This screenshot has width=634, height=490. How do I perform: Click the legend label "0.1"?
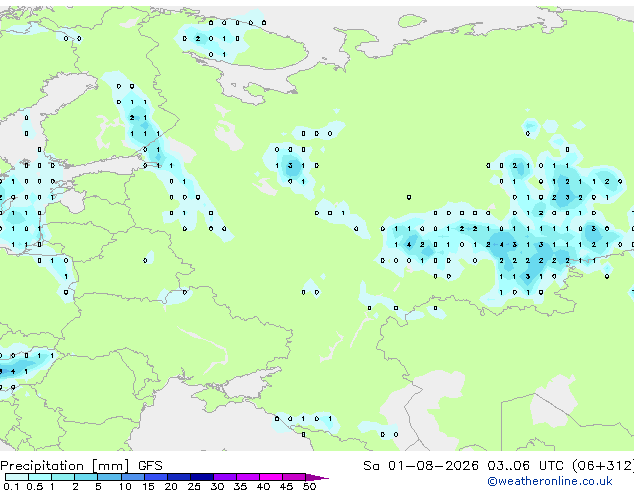(11, 486)
